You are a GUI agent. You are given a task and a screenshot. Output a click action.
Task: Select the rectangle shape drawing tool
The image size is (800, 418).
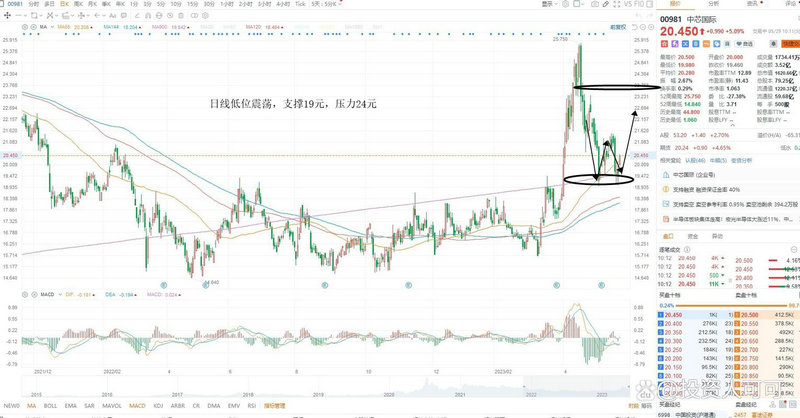click(x=34, y=16)
